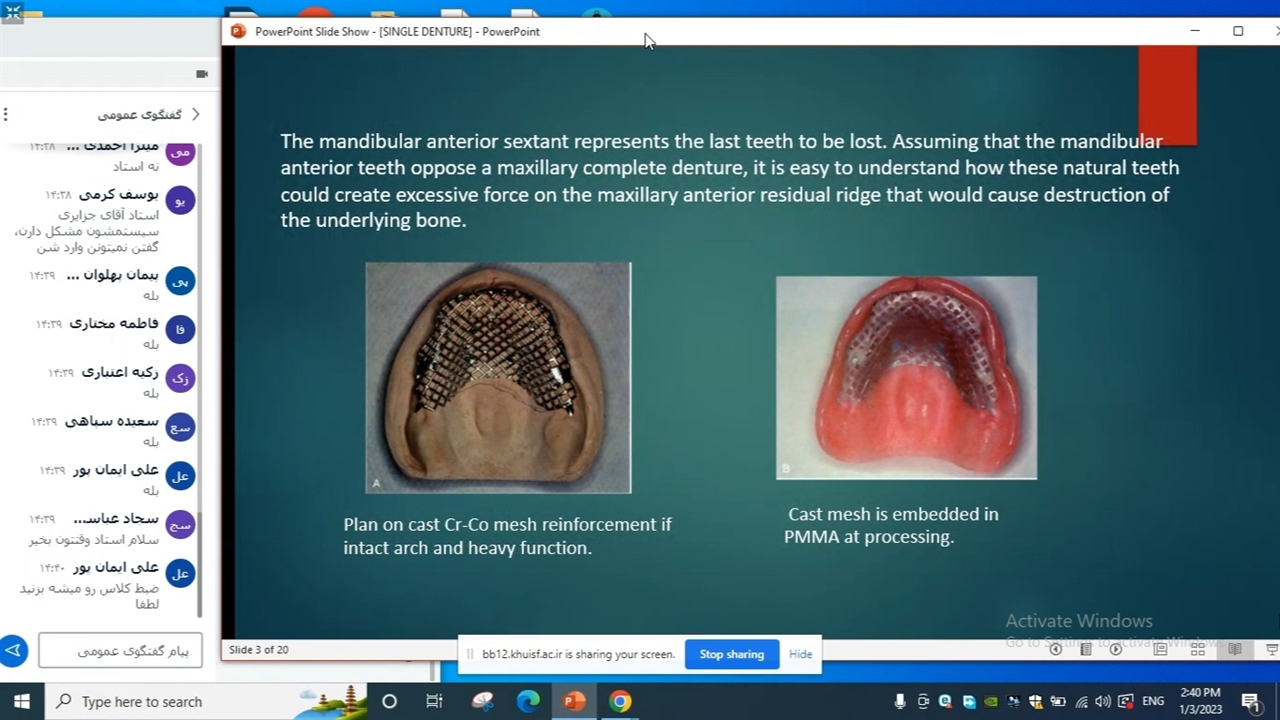This screenshot has height=720, width=1280.
Task: Focus the public chat message input field
Action: click(x=121, y=651)
